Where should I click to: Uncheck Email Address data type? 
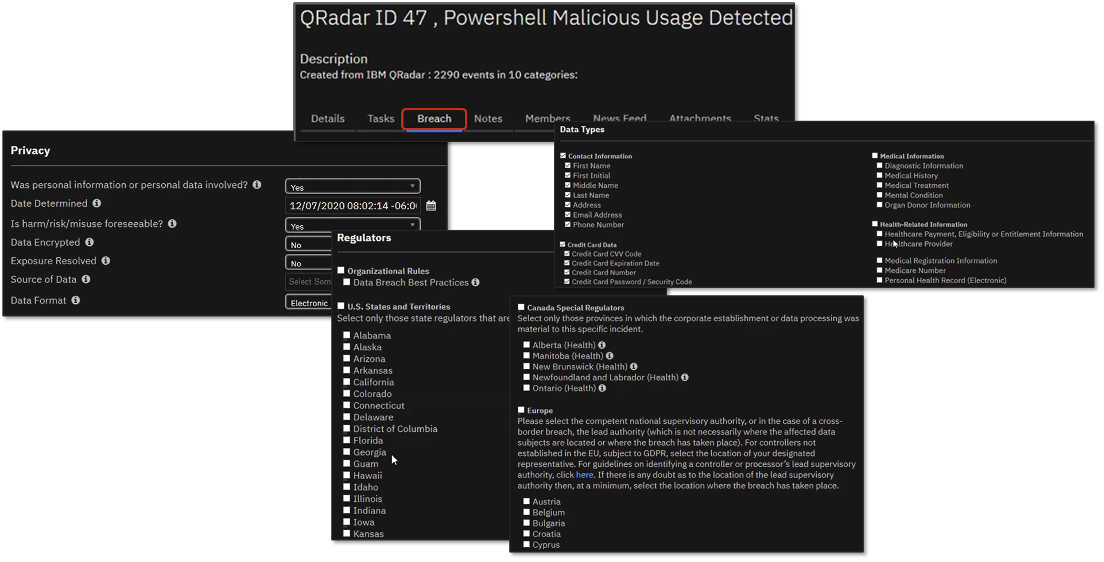coord(567,215)
